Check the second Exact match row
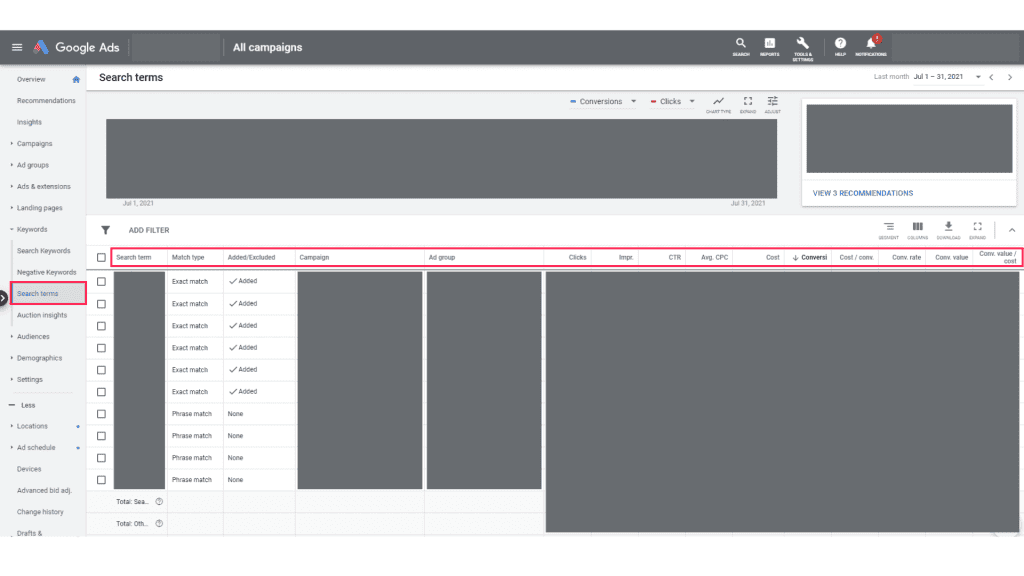The height and width of the screenshot is (576, 1024). pyautogui.click(x=101, y=304)
